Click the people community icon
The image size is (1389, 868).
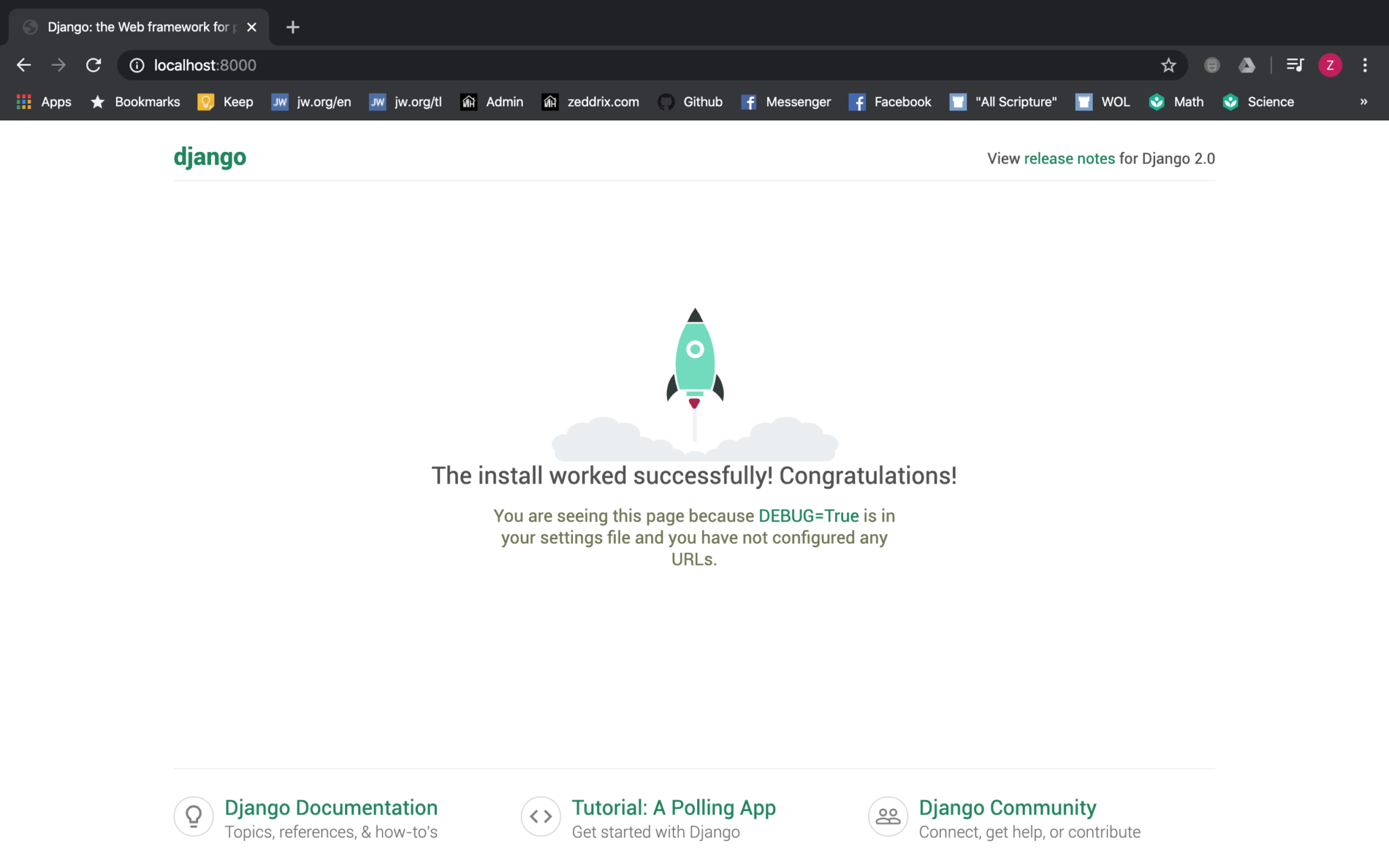tap(888, 816)
